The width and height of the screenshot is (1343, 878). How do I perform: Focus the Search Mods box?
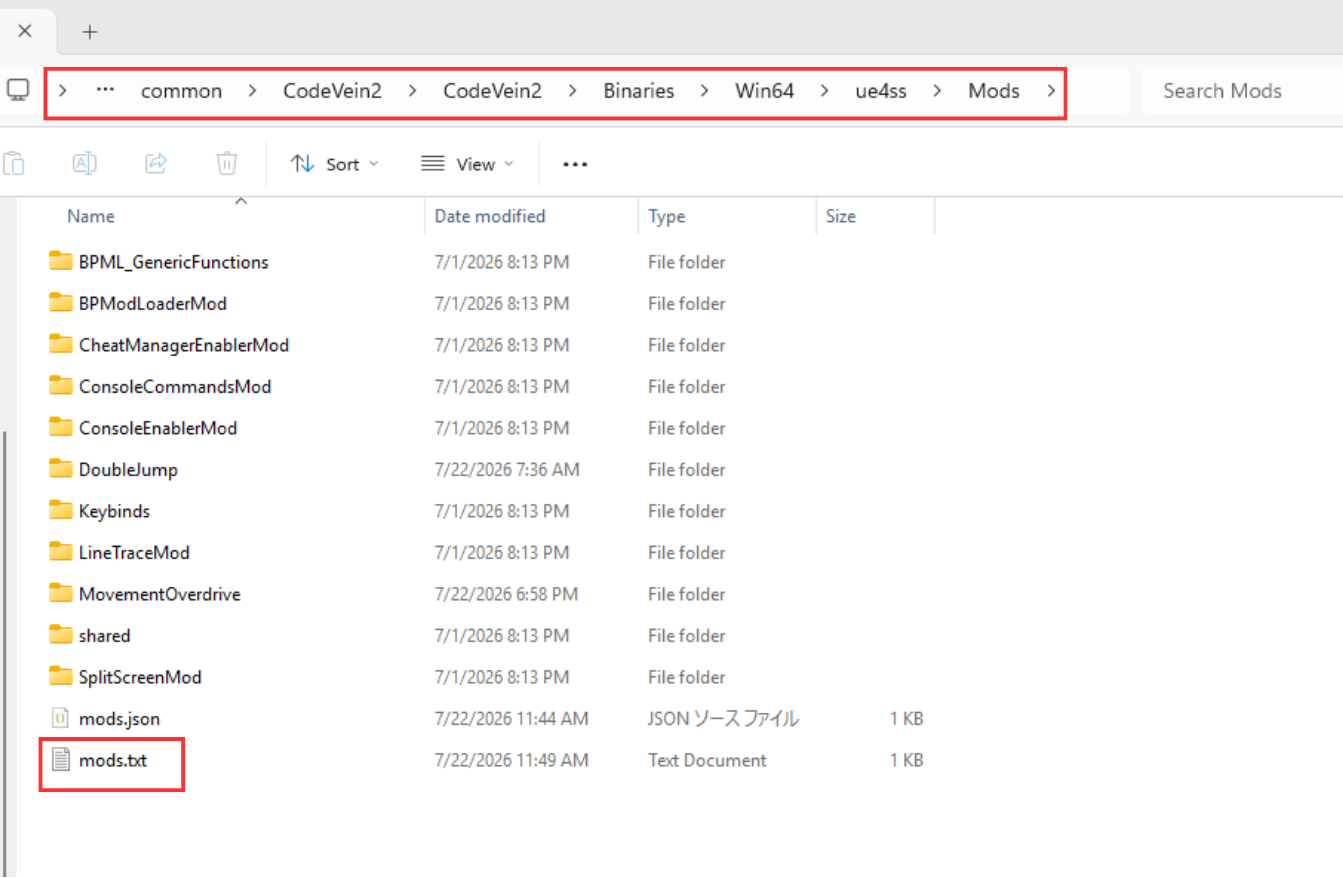pos(1241,91)
